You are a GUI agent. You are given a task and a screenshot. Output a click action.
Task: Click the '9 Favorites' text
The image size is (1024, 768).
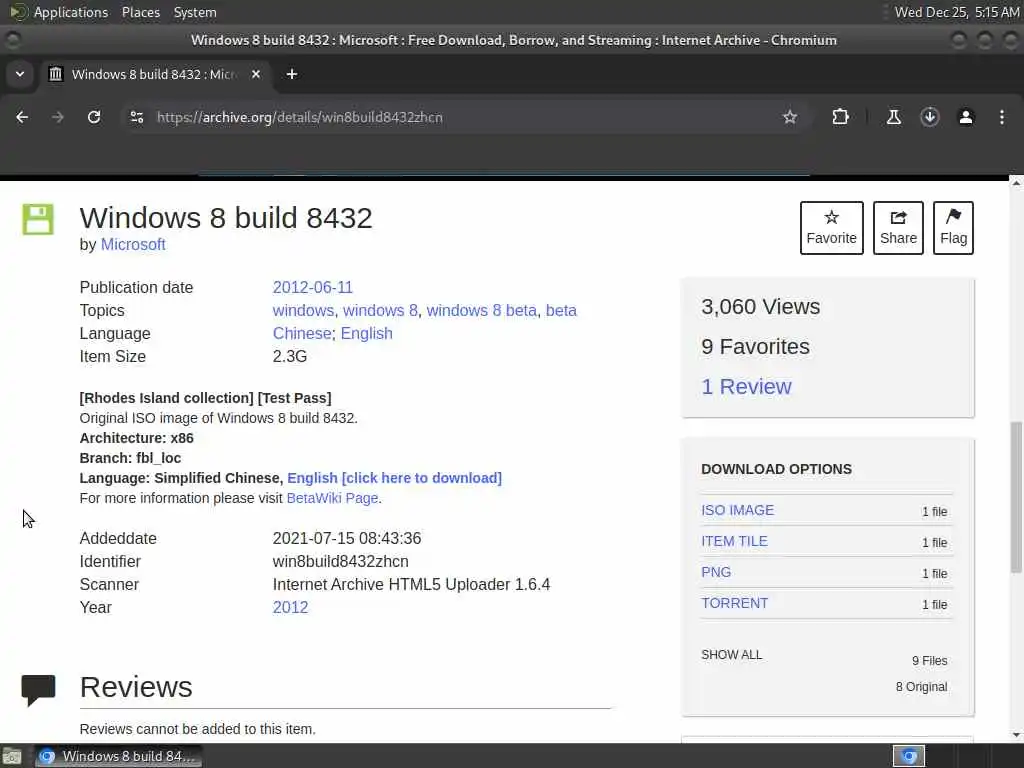pos(755,347)
